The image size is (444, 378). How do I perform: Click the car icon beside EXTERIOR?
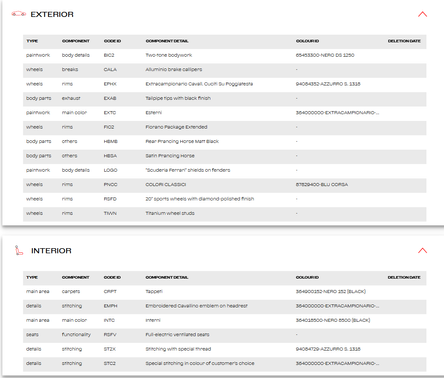18,14
